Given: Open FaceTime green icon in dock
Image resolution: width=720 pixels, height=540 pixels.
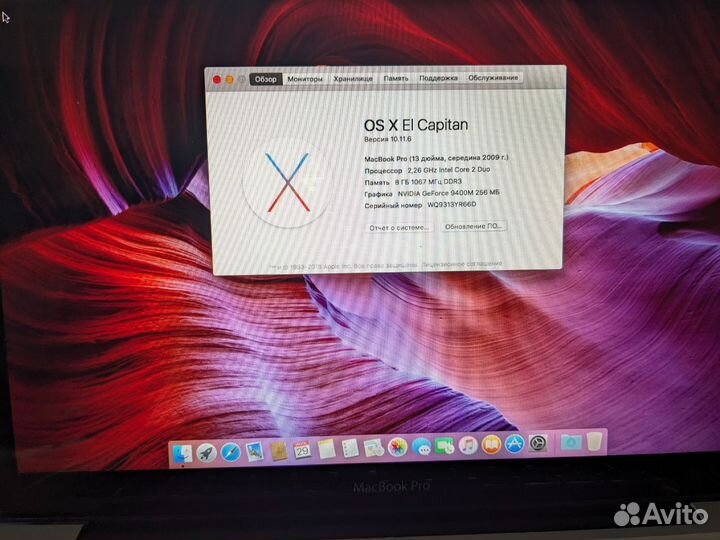Looking at the screenshot, I should 444,446.
